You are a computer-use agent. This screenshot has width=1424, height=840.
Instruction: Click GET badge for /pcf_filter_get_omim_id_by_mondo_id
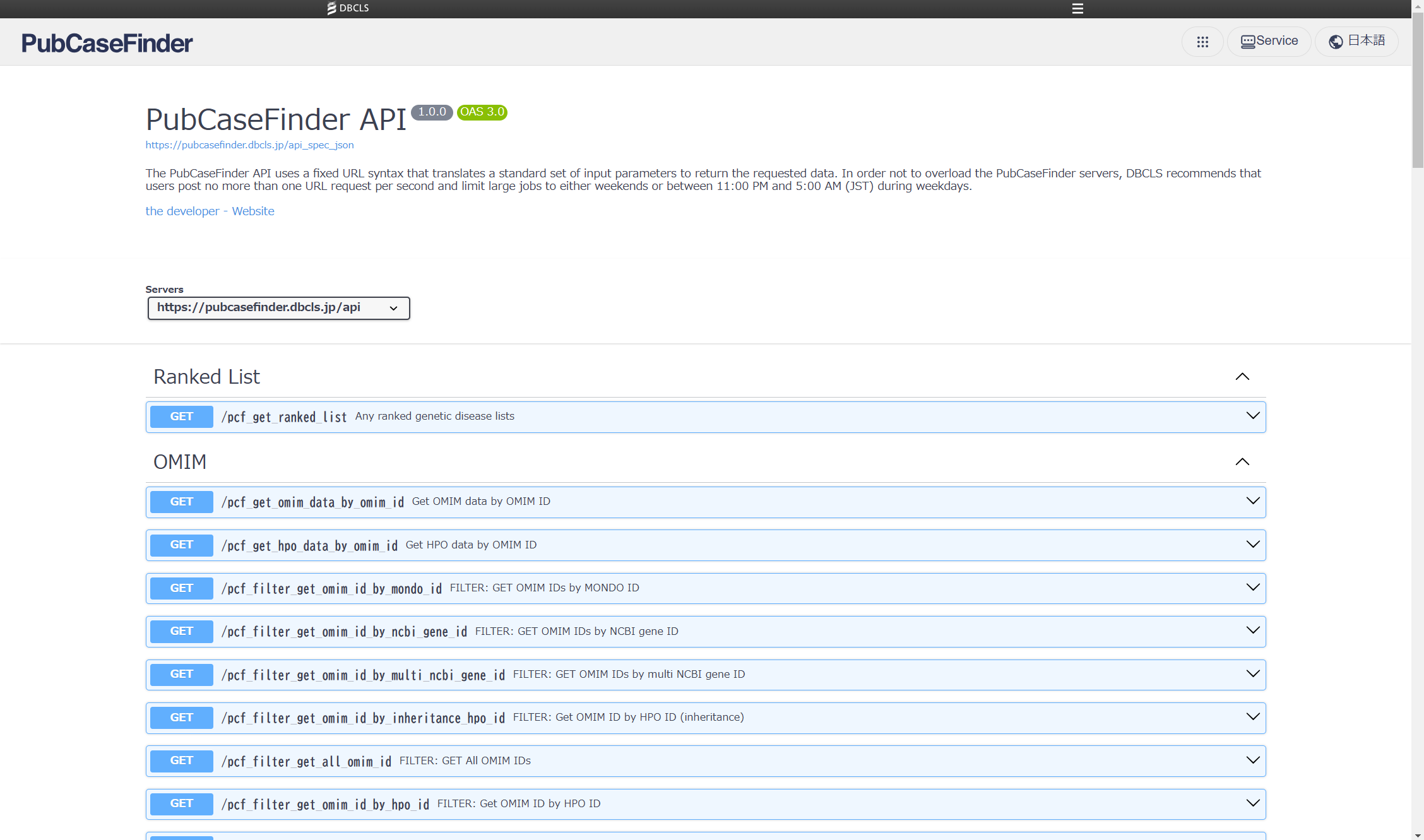tap(182, 588)
